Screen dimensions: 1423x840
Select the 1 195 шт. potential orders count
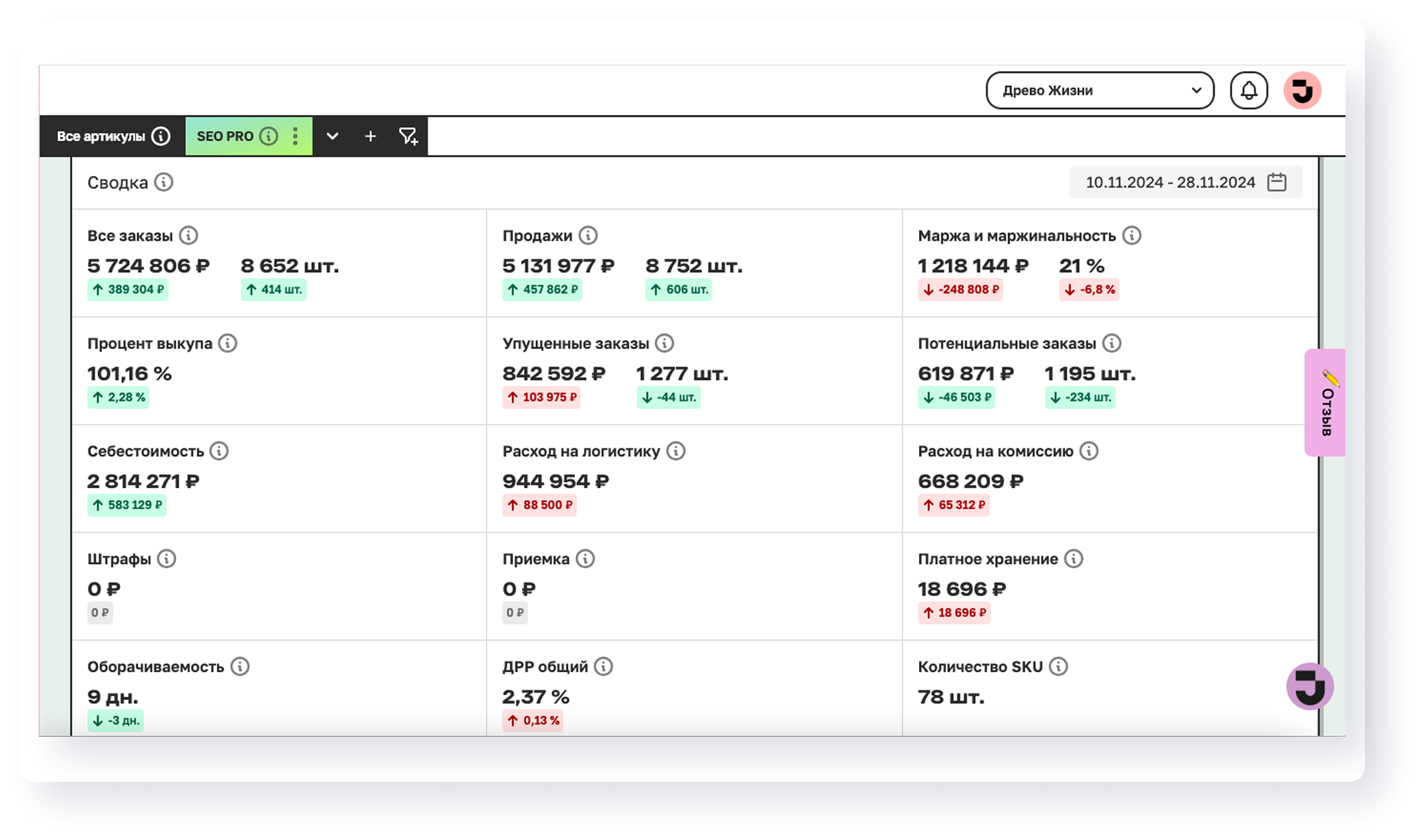click(x=1090, y=374)
